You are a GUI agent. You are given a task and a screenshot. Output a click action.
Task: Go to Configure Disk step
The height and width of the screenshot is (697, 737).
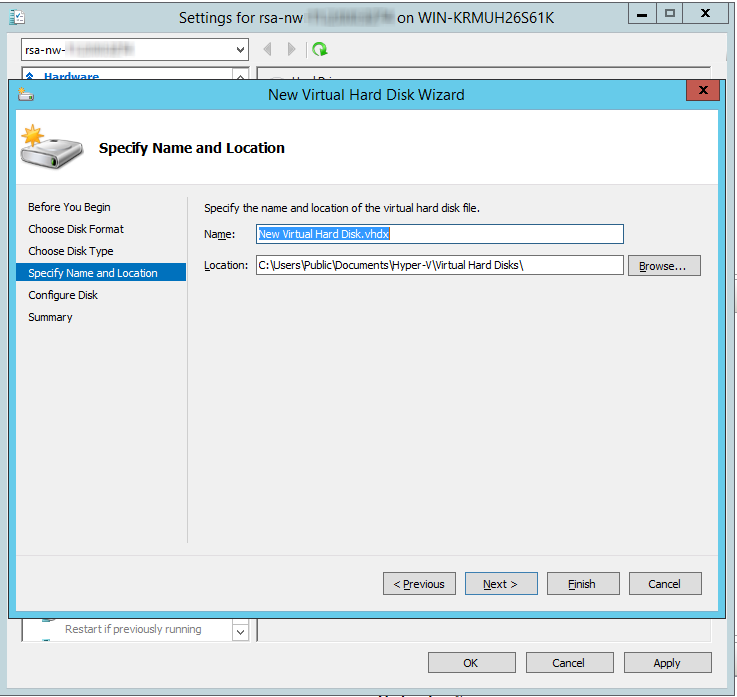[x=63, y=295]
